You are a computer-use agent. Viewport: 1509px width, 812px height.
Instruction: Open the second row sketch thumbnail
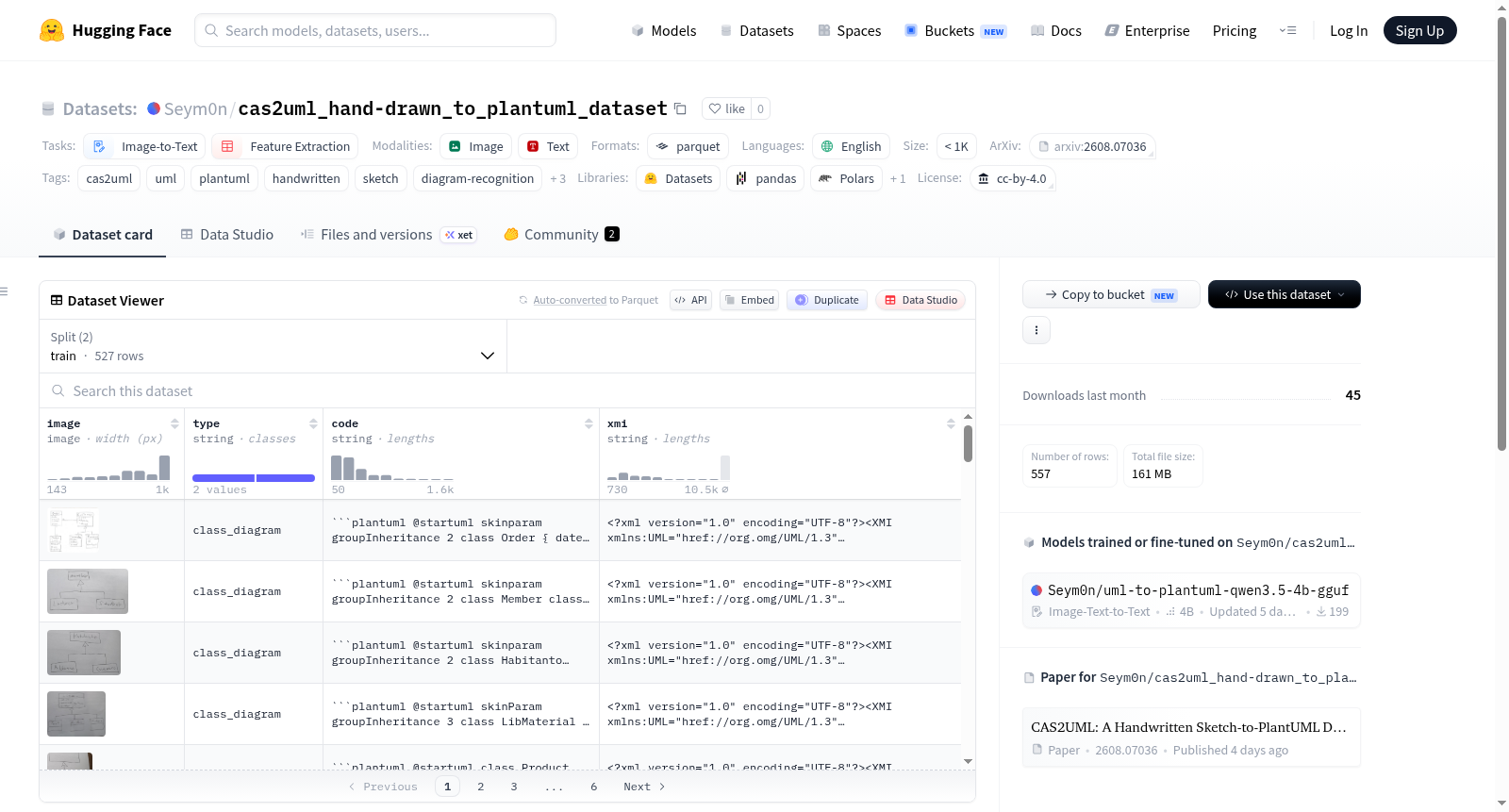88,591
